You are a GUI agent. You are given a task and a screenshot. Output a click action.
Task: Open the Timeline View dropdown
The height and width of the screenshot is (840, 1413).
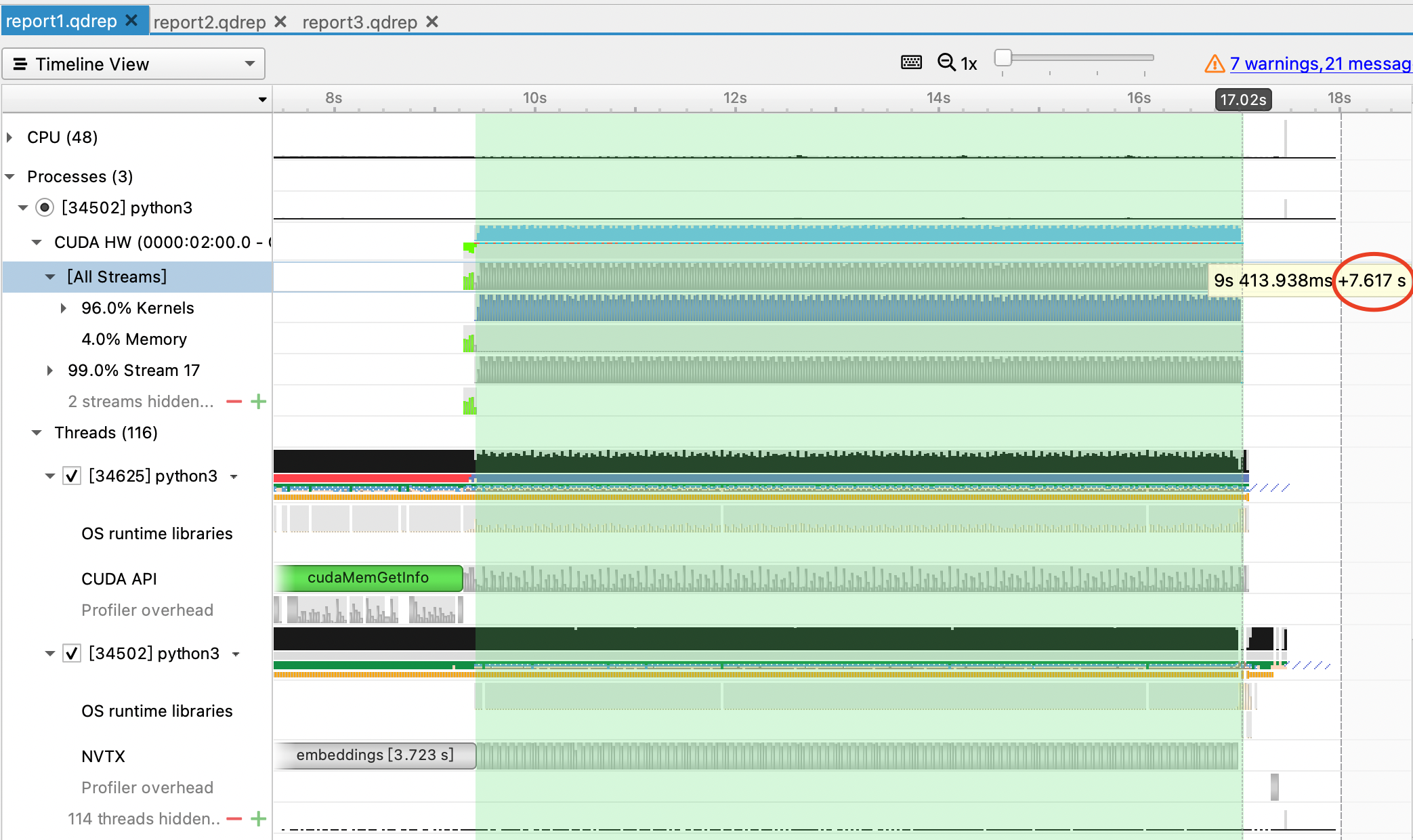249,64
